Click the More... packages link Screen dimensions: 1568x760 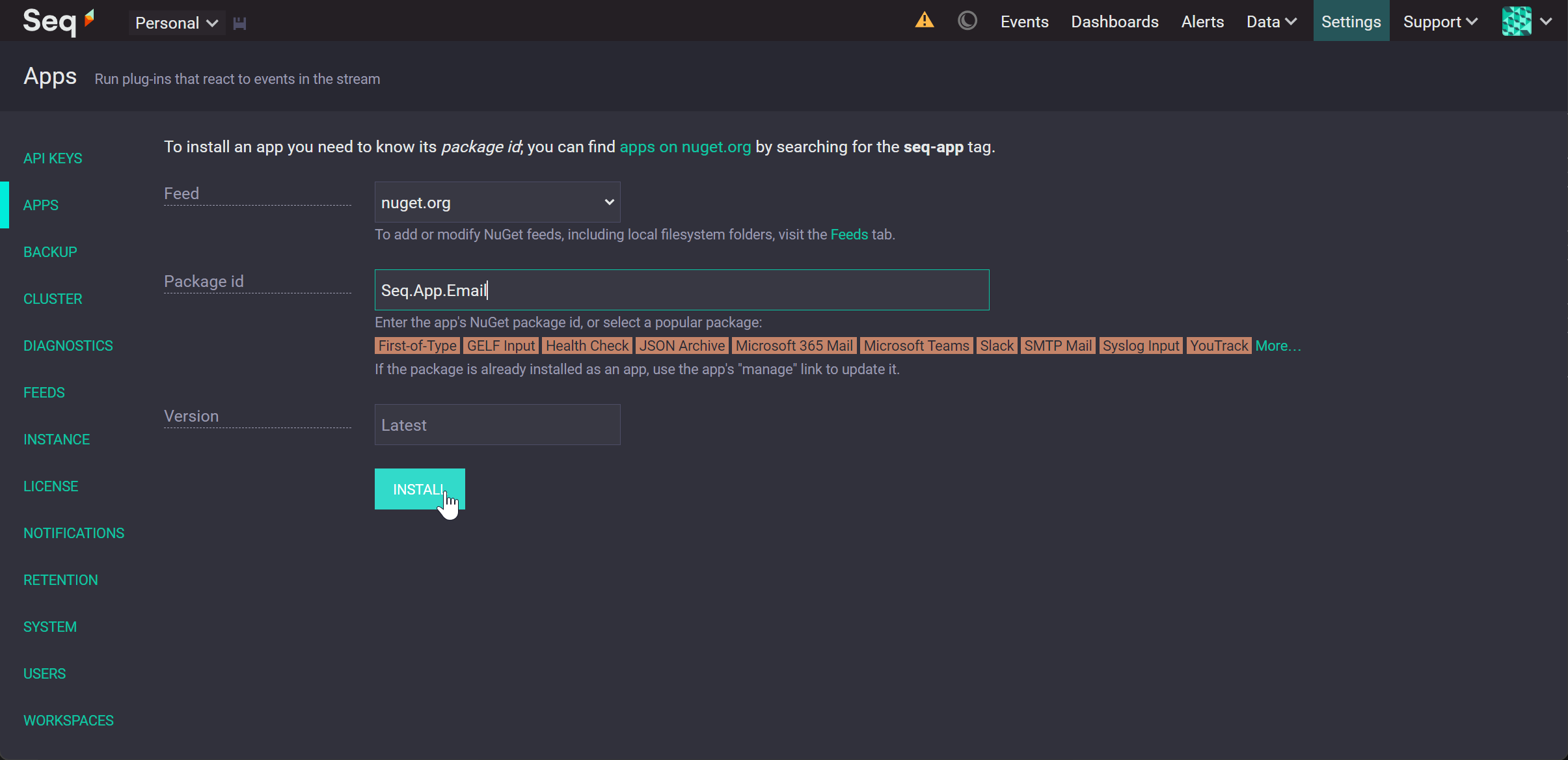[x=1278, y=346]
